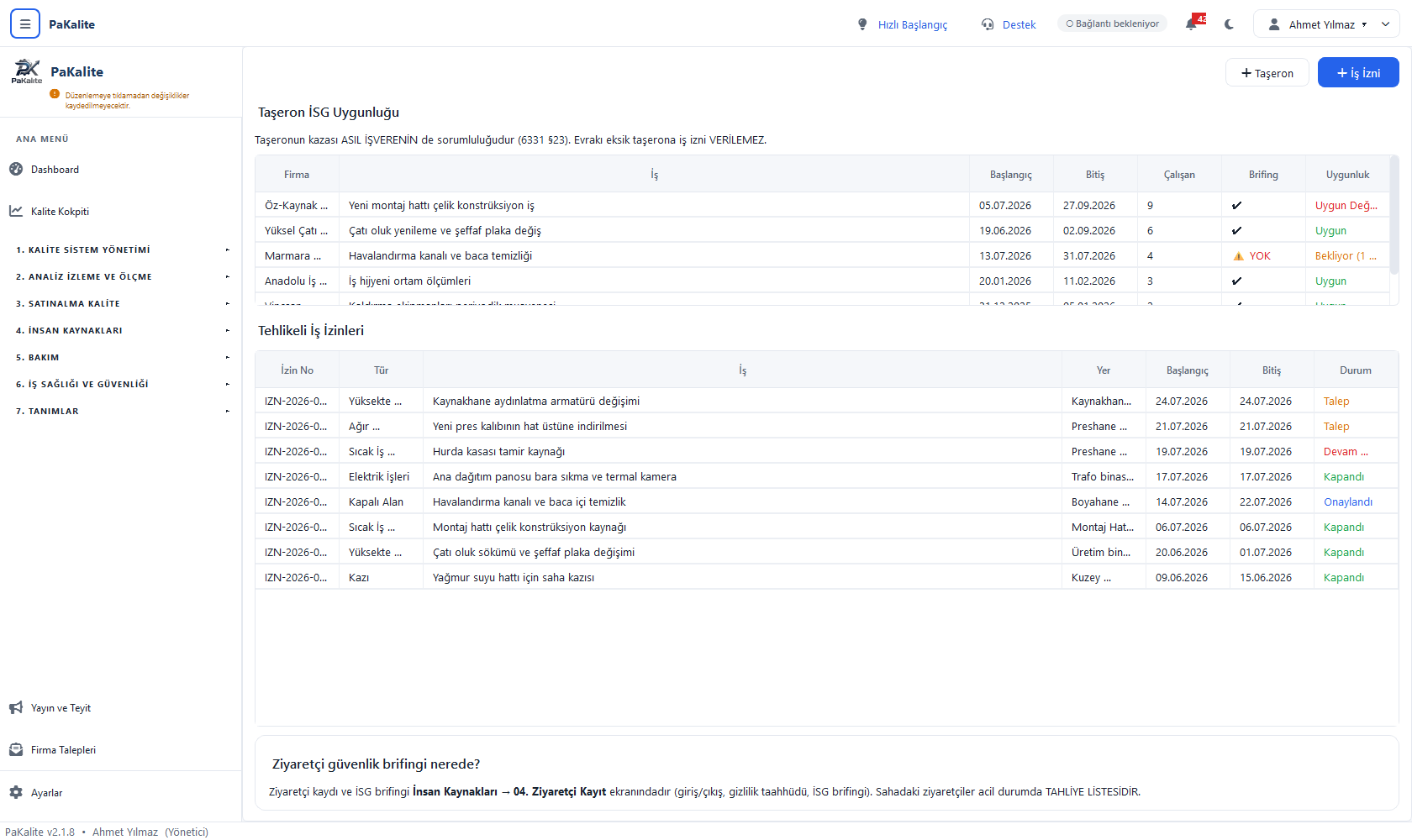
Task: Click the Hızlı Başlangıç lightbulb icon
Action: tap(862, 24)
